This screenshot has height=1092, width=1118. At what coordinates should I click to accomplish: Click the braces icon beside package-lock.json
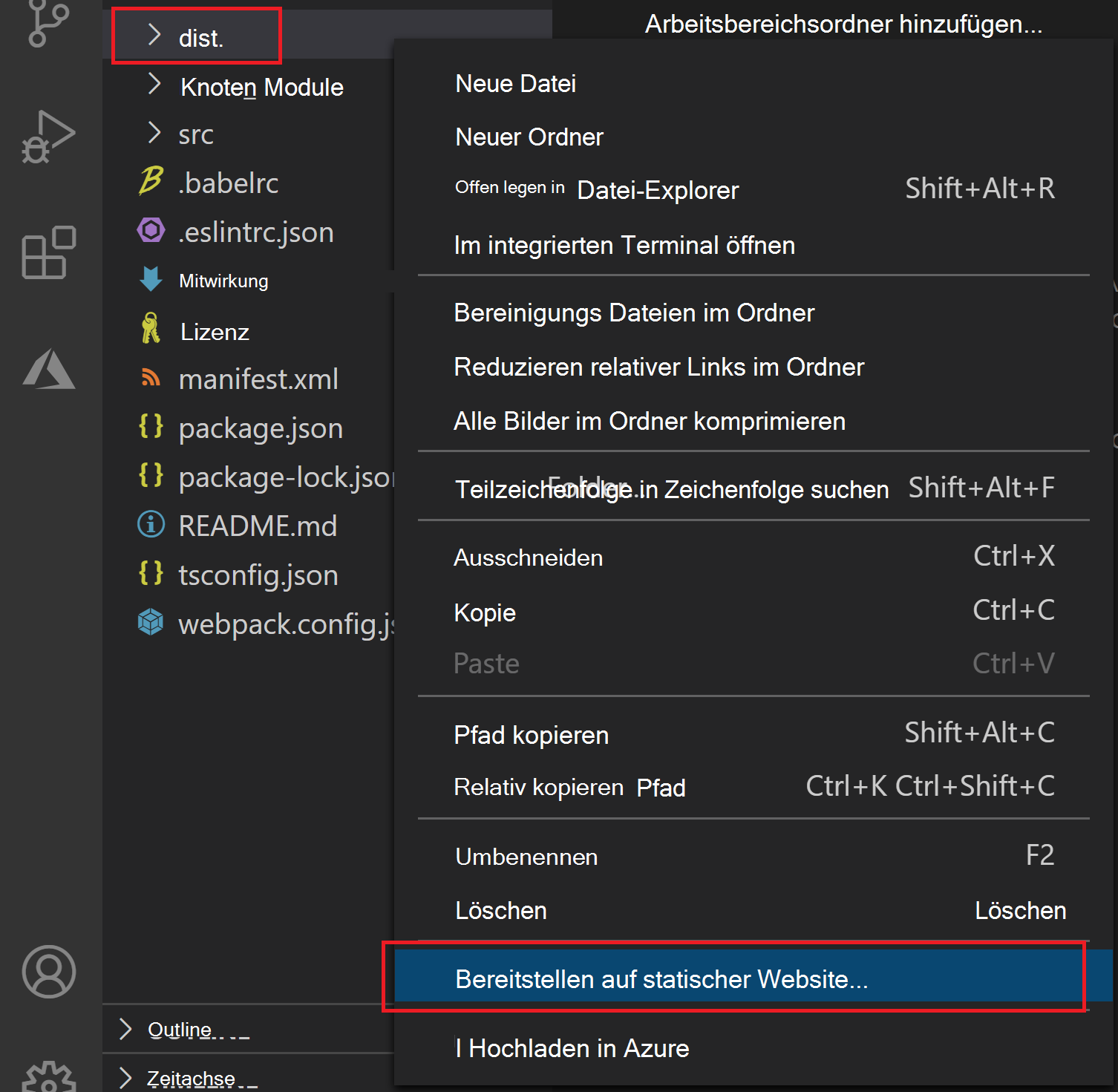[x=151, y=475]
